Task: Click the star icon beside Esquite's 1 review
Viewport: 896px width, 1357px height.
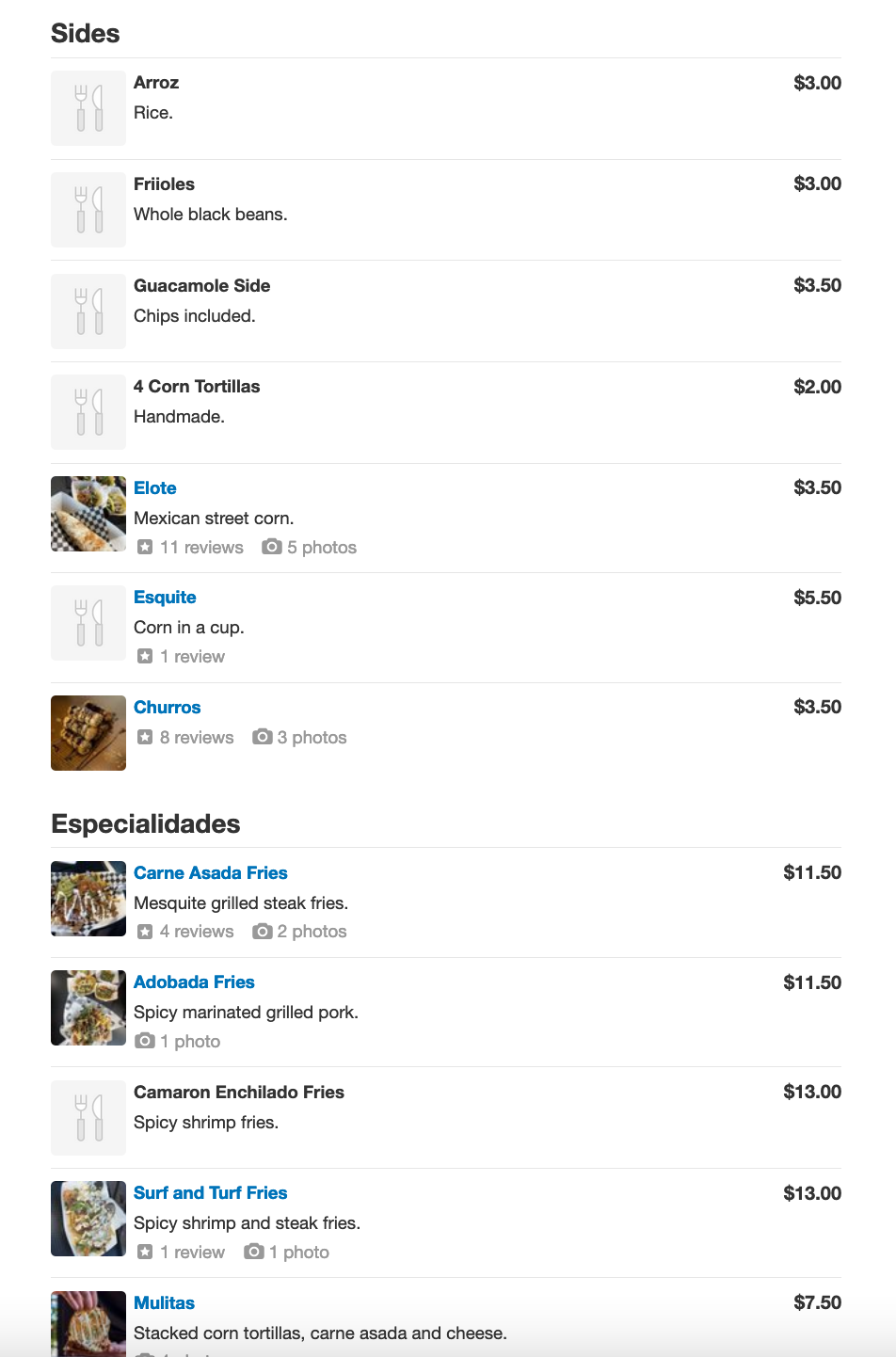Action: [x=145, y=656]
